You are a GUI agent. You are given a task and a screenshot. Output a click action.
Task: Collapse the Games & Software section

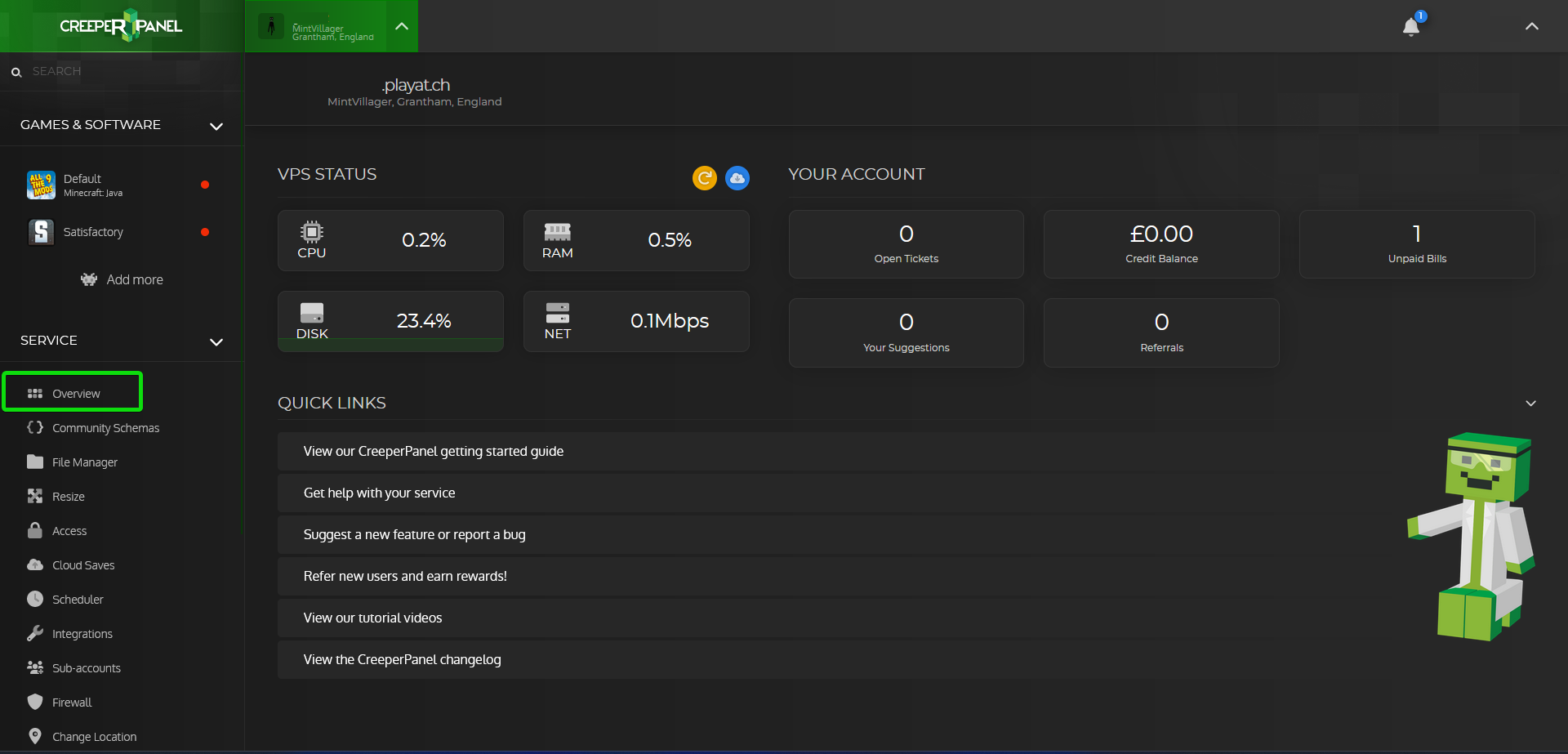[x=216, y=126]
